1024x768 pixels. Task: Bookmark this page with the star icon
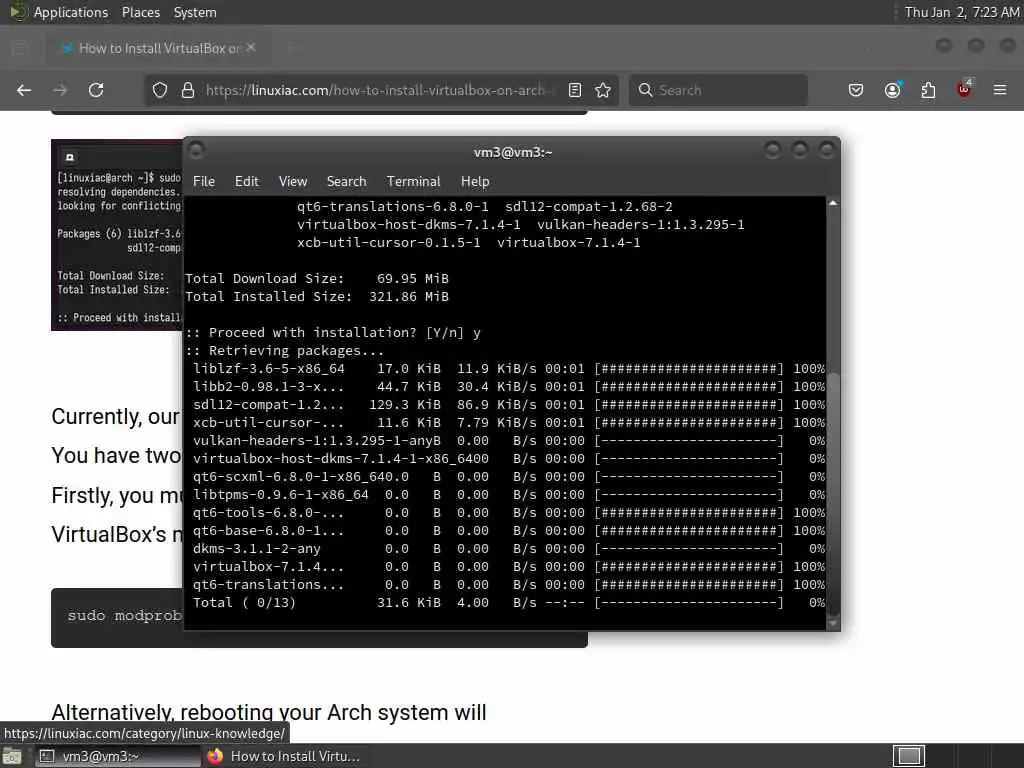603,90
